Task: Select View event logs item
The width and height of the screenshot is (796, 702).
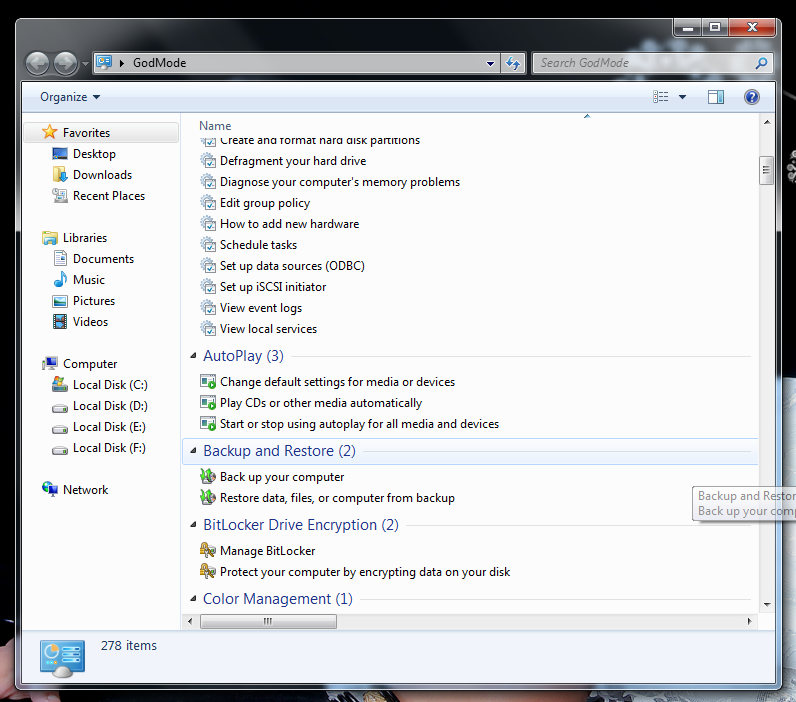Action: tap(261, 308)
